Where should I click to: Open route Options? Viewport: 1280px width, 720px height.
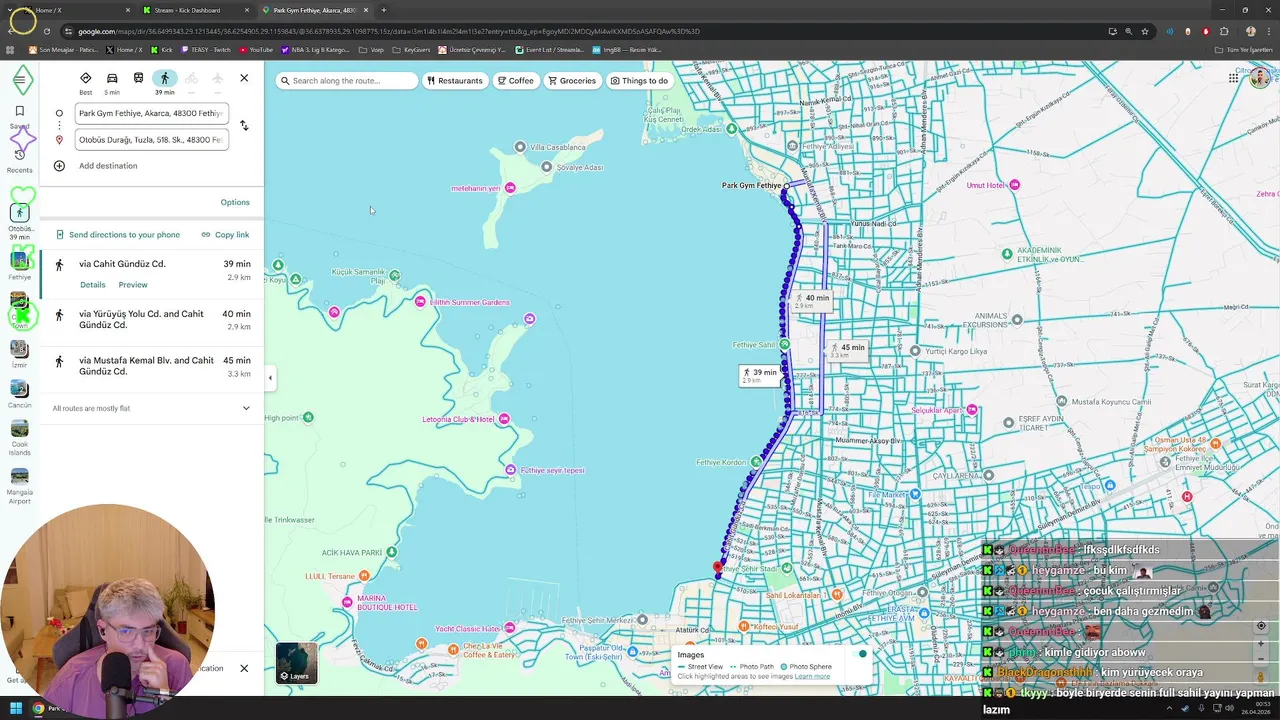235,202
